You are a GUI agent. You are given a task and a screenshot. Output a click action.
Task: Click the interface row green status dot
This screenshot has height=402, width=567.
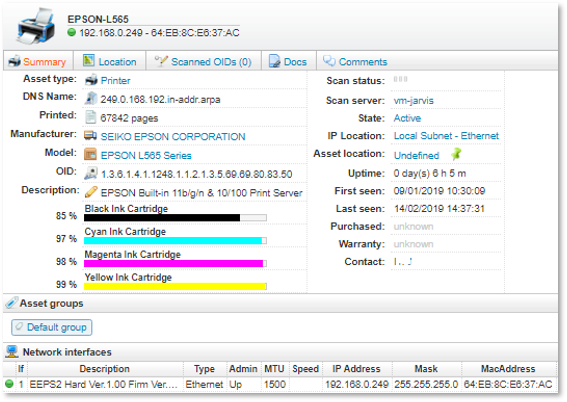click(x=9, y=384)
